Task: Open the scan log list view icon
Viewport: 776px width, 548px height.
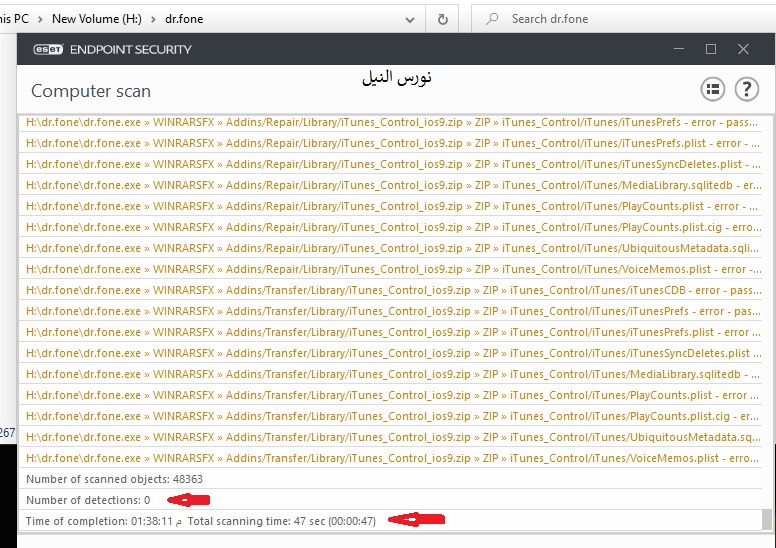Action: point(712,90)
